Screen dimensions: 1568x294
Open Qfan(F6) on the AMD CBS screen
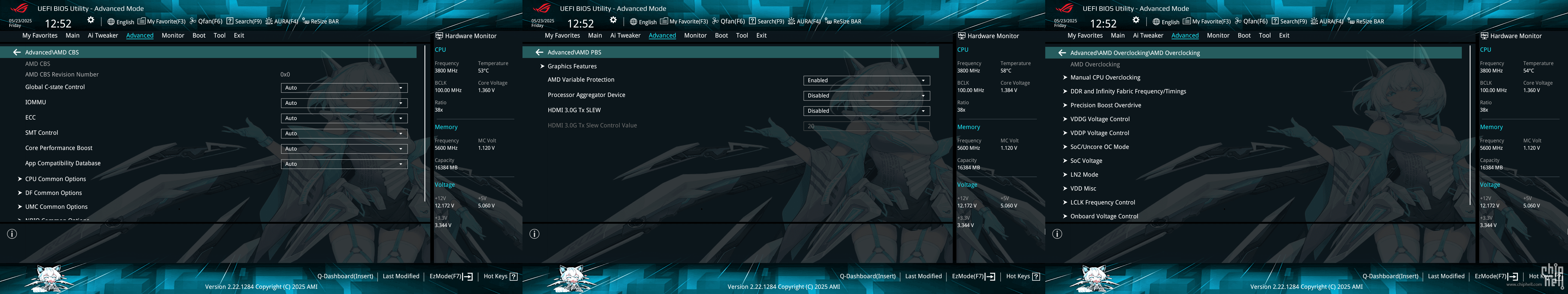pos(206,21)
